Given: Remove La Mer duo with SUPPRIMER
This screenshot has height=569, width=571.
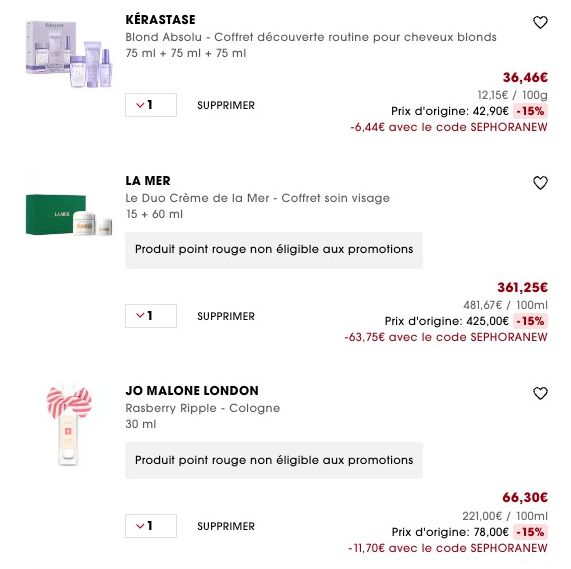Looking at the screenshot, I should click(x=226, y=316).
